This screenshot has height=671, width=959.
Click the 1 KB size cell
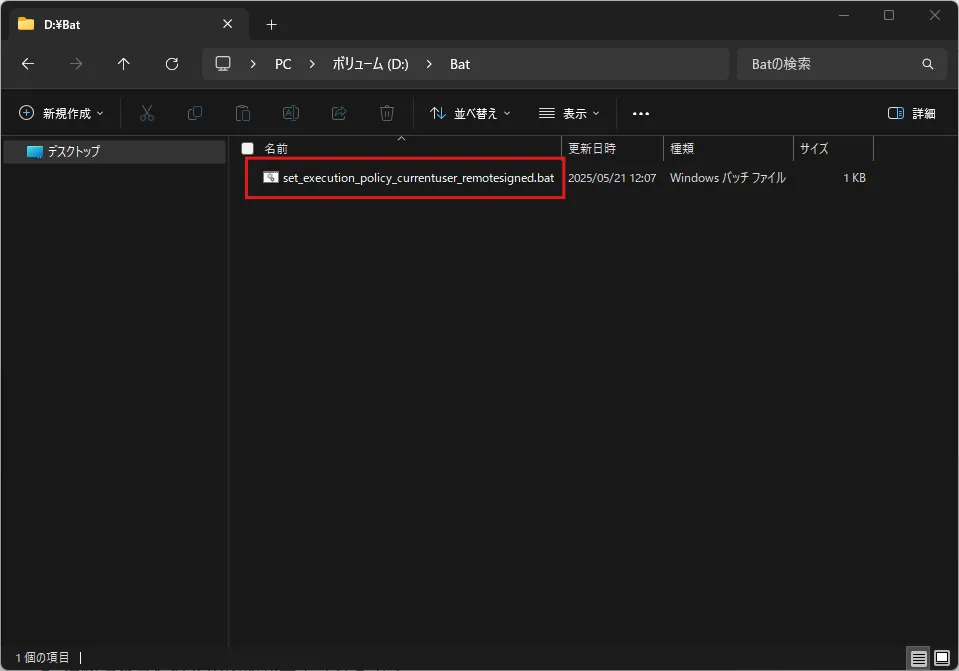854,178
